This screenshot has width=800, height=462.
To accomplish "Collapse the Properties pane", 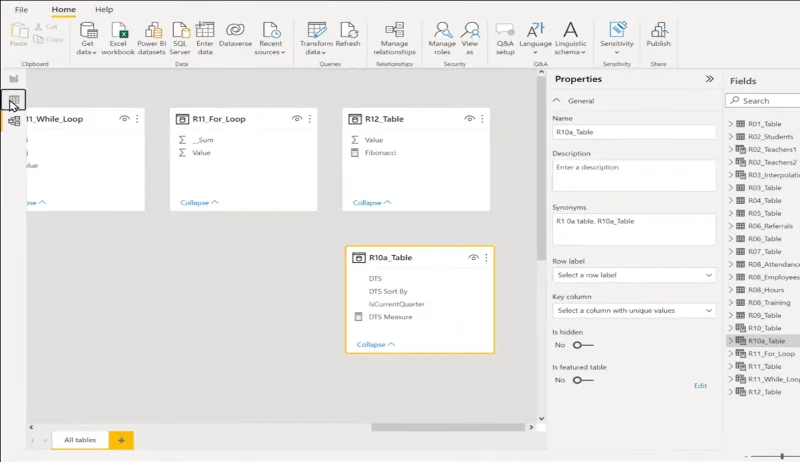I will [x=710, y=79].
